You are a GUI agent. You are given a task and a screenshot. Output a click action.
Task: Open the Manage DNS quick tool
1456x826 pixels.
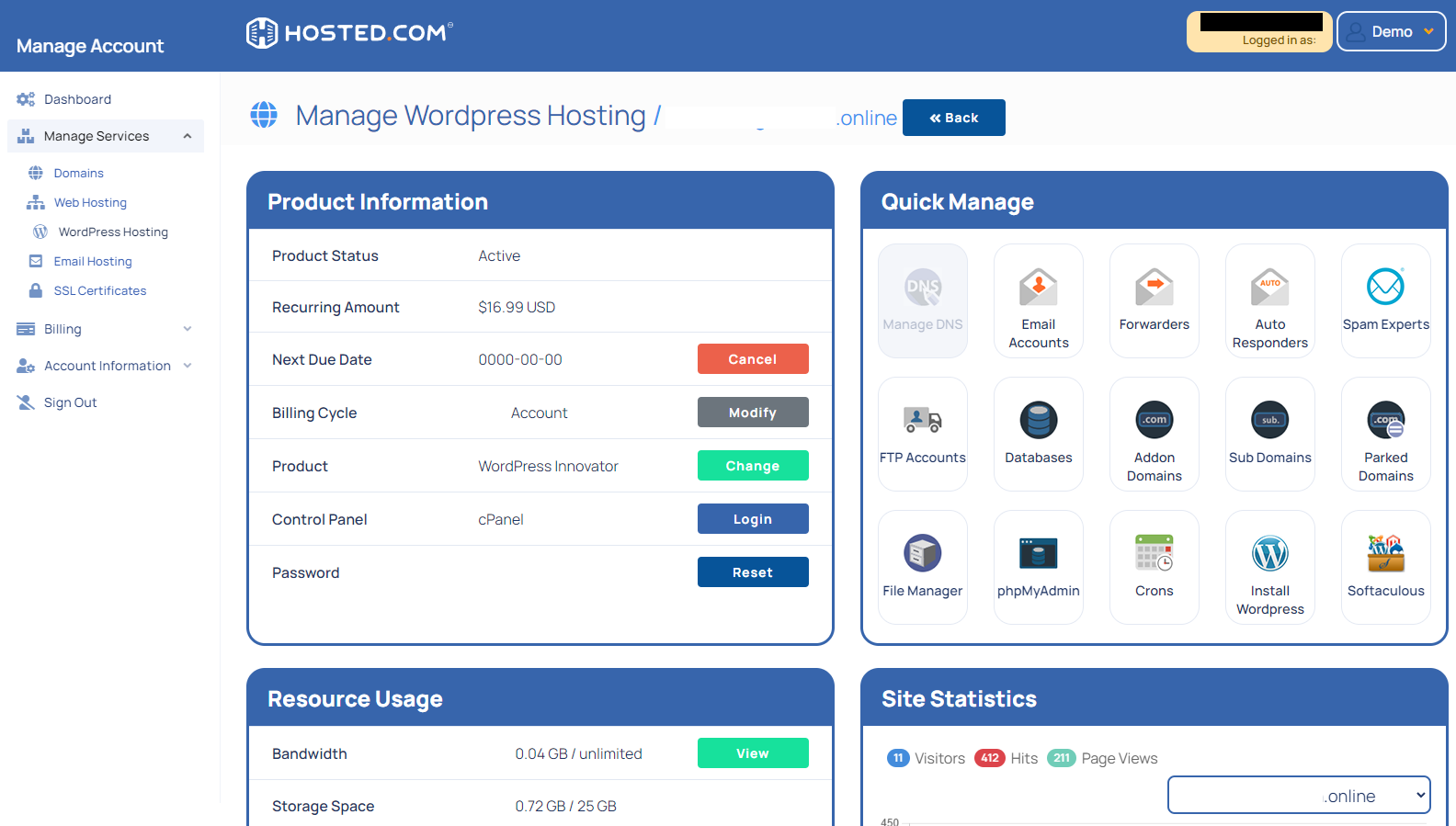click(922, 300)
